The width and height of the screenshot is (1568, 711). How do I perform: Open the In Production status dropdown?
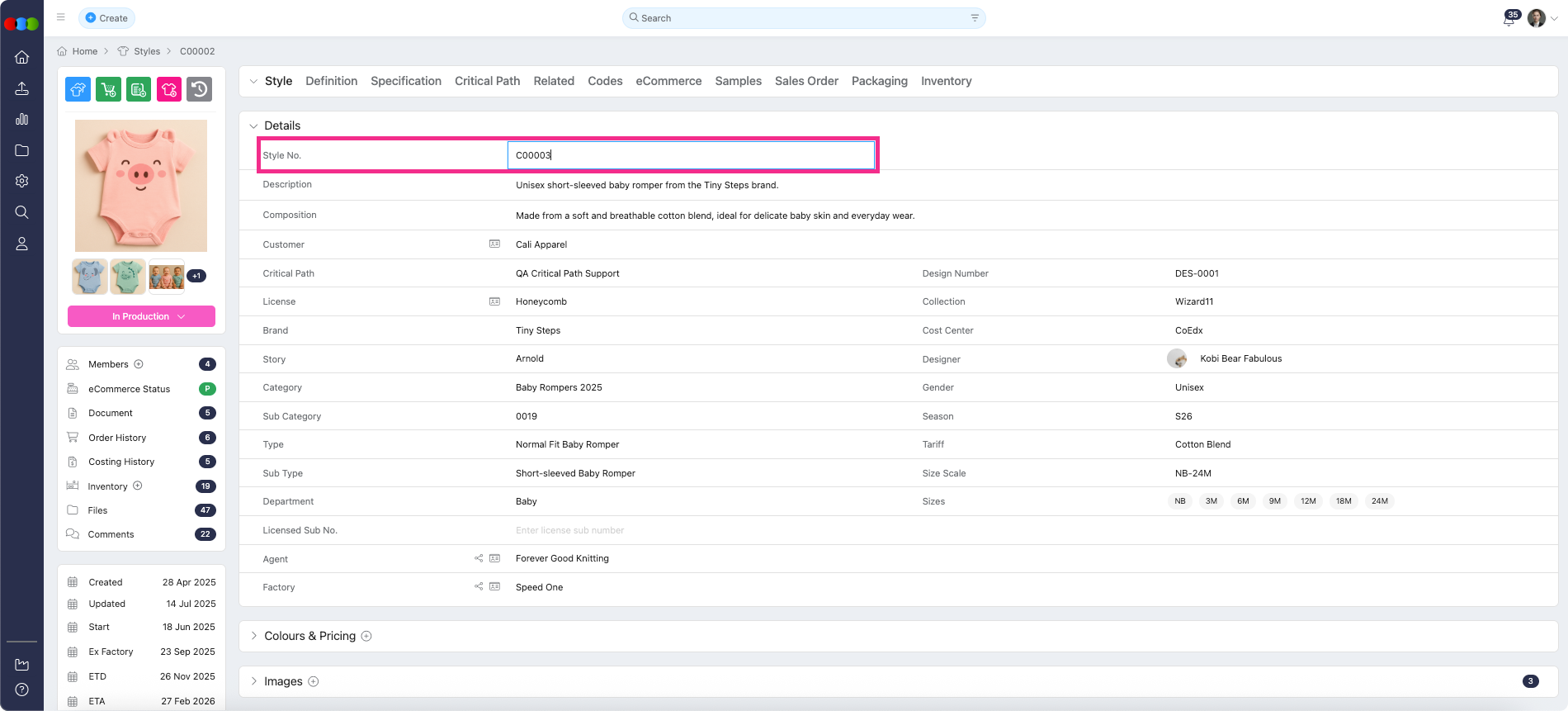click(x=141, y=316)
